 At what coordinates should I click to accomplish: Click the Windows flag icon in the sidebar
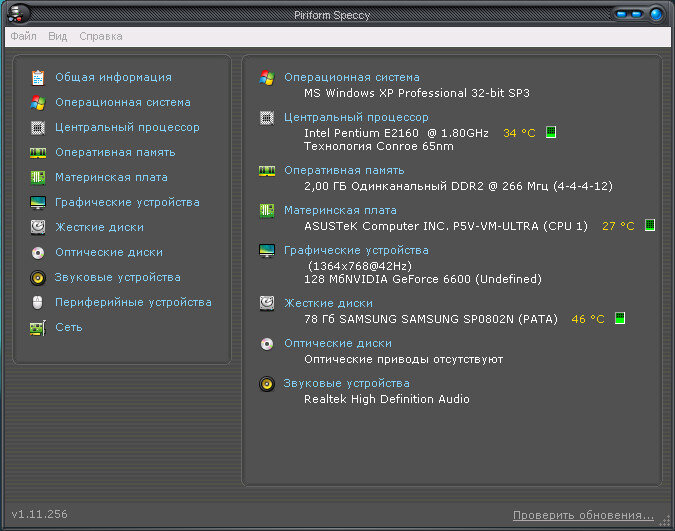click(38, 102)
